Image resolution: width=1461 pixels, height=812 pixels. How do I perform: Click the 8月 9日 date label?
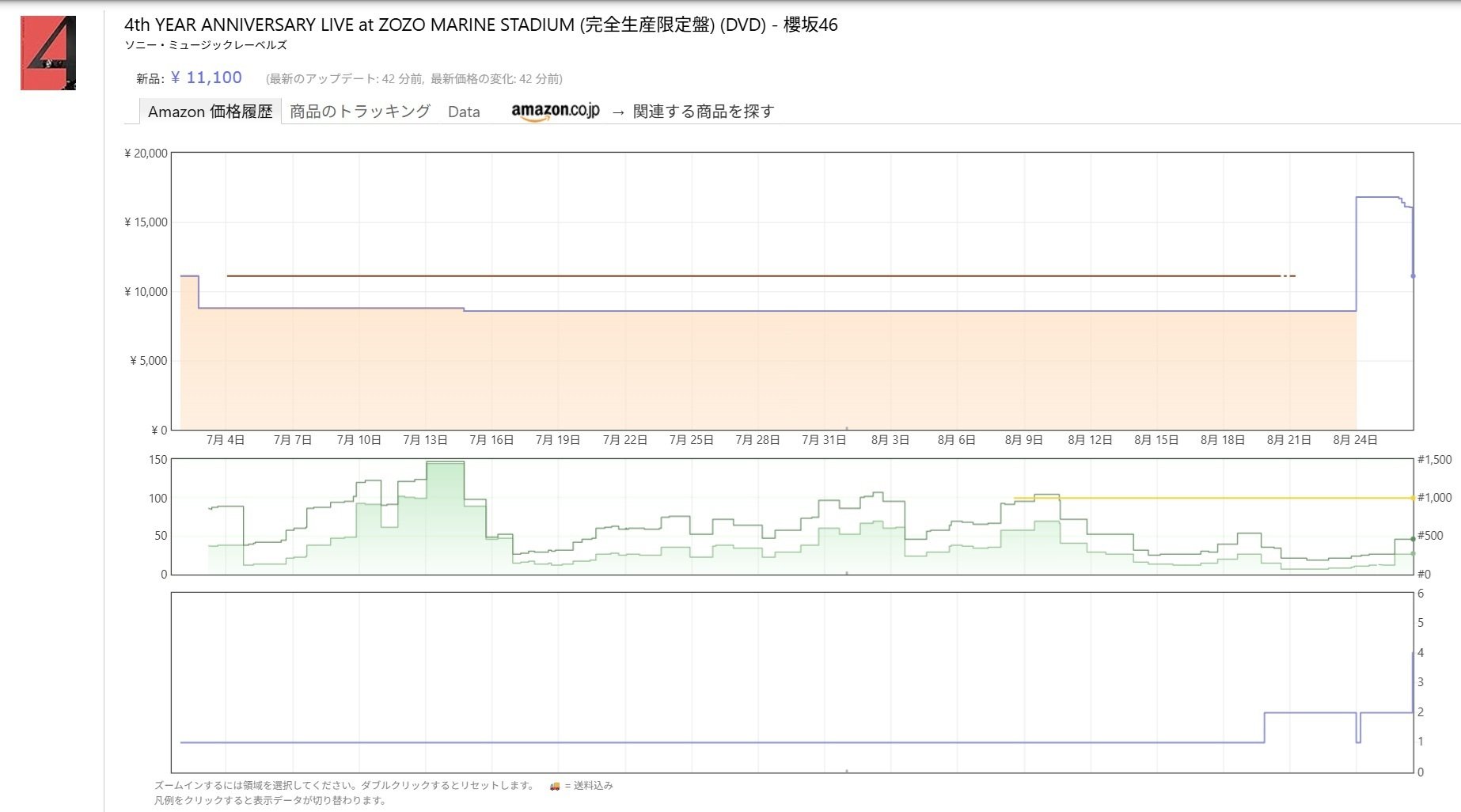pos(1024,440)
